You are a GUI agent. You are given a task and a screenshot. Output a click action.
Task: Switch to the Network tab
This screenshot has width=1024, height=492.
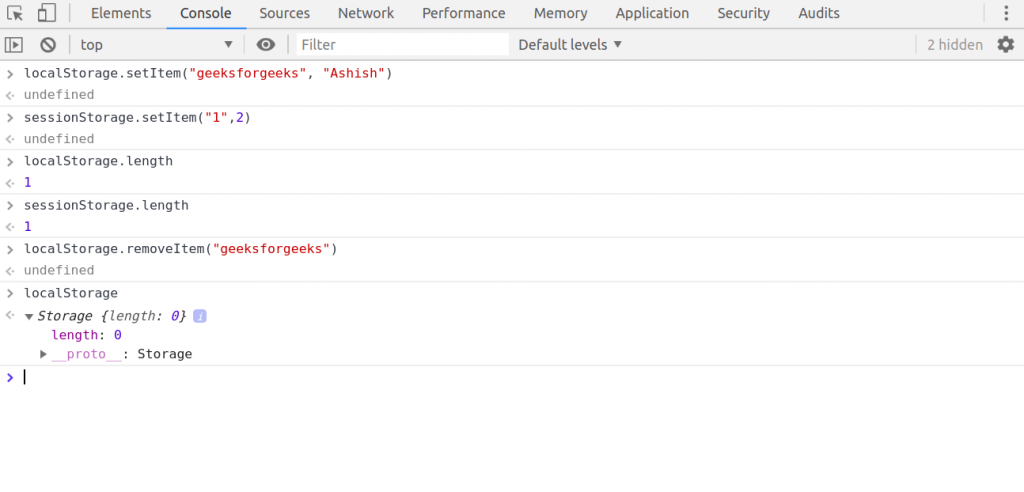pos(366,14)
